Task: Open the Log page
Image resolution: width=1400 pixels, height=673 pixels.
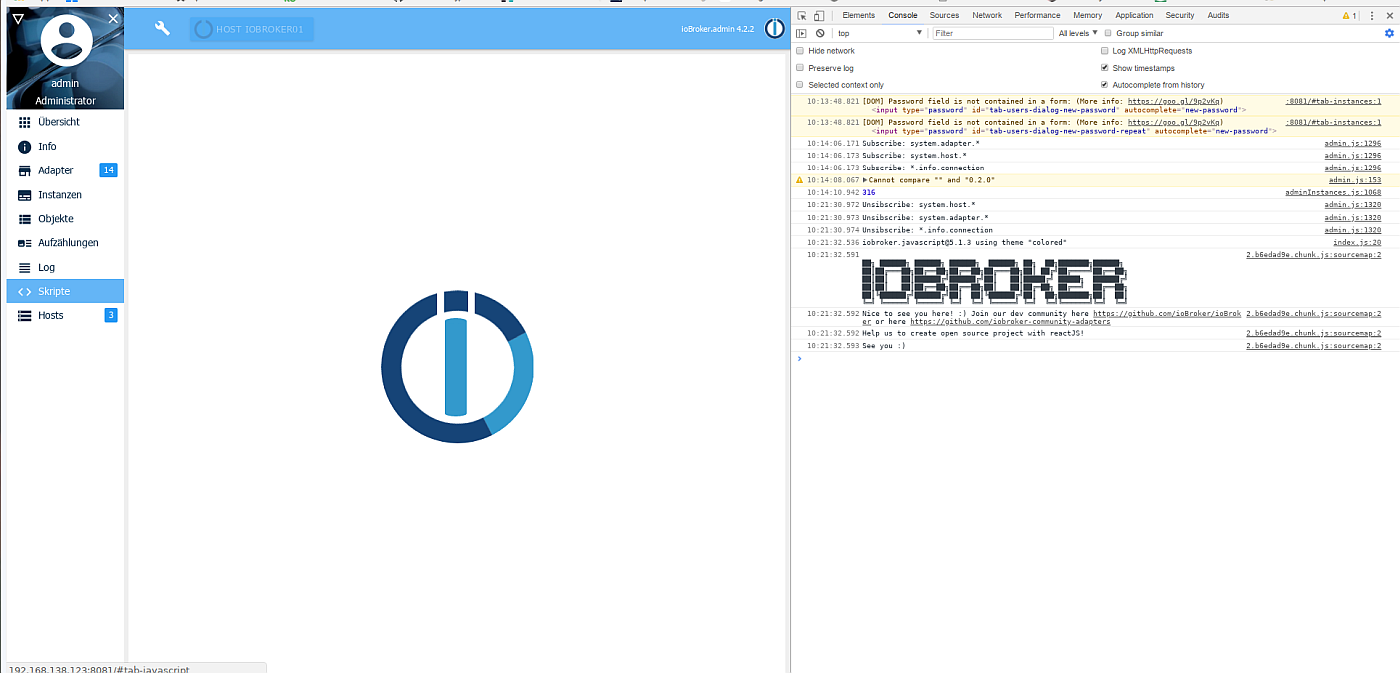Action: tap(65, 267)
